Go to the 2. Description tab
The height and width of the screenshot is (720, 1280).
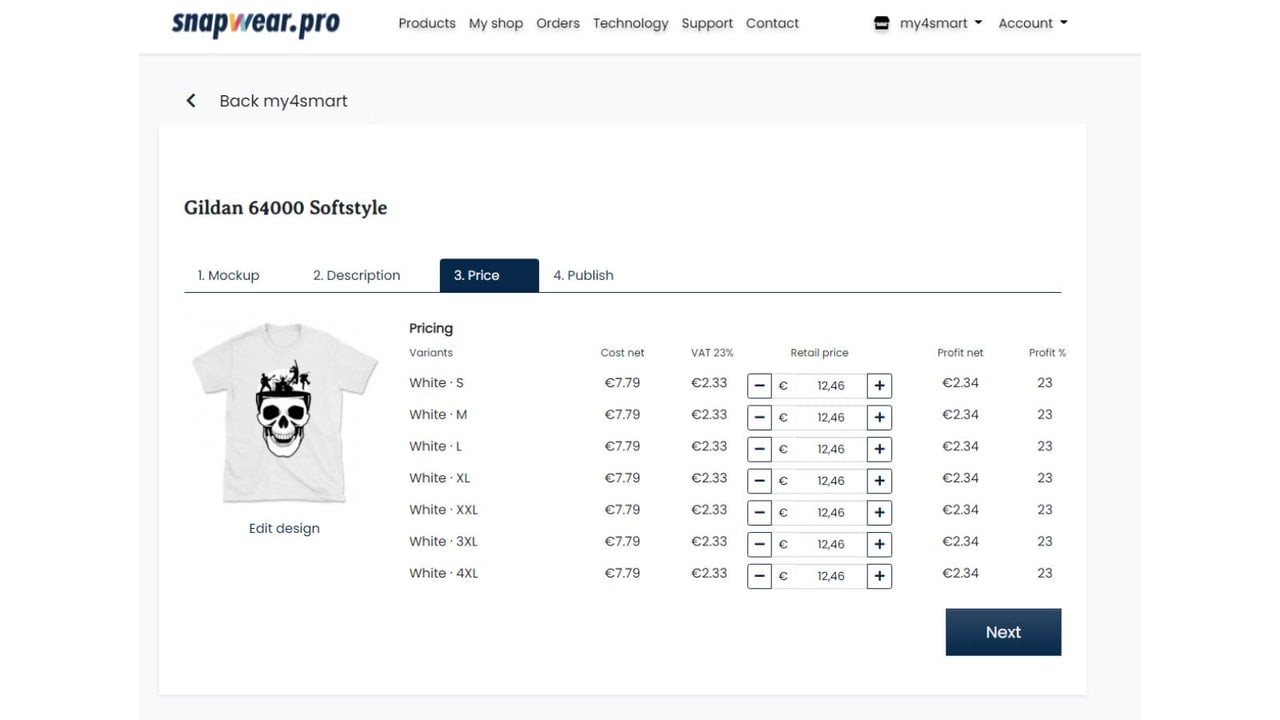click(x=356, y=275)
